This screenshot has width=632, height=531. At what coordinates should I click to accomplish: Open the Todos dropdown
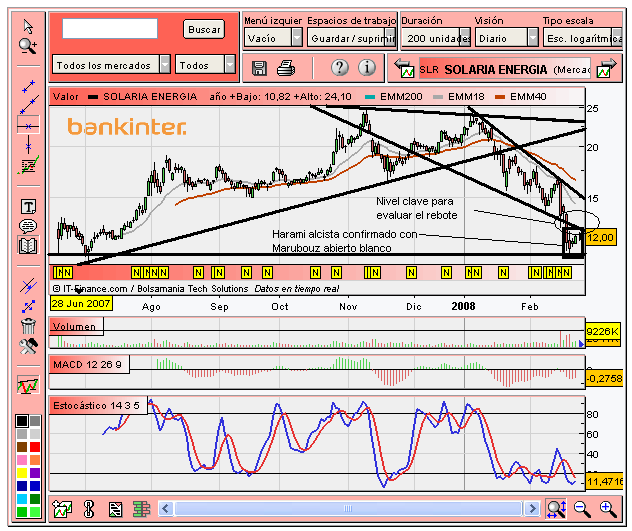[205, 65]
